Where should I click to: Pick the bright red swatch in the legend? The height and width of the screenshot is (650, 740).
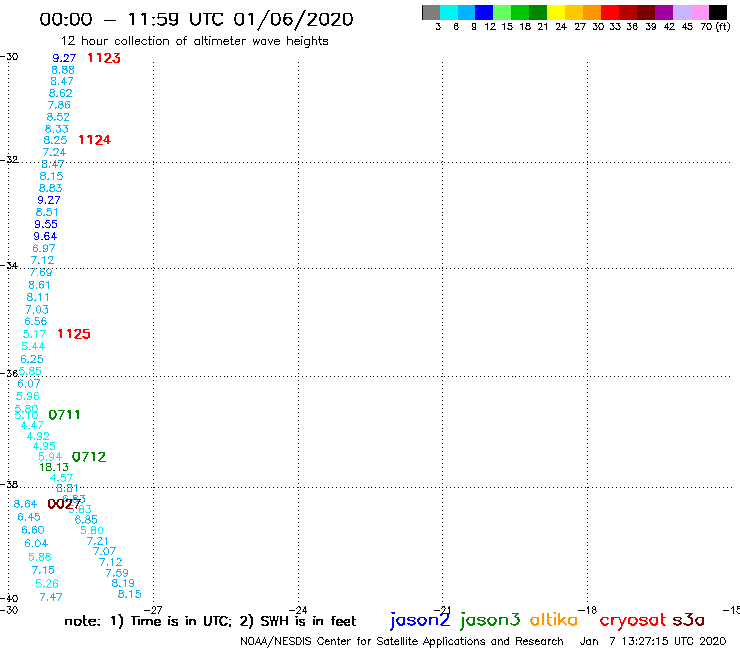point(610,12)
